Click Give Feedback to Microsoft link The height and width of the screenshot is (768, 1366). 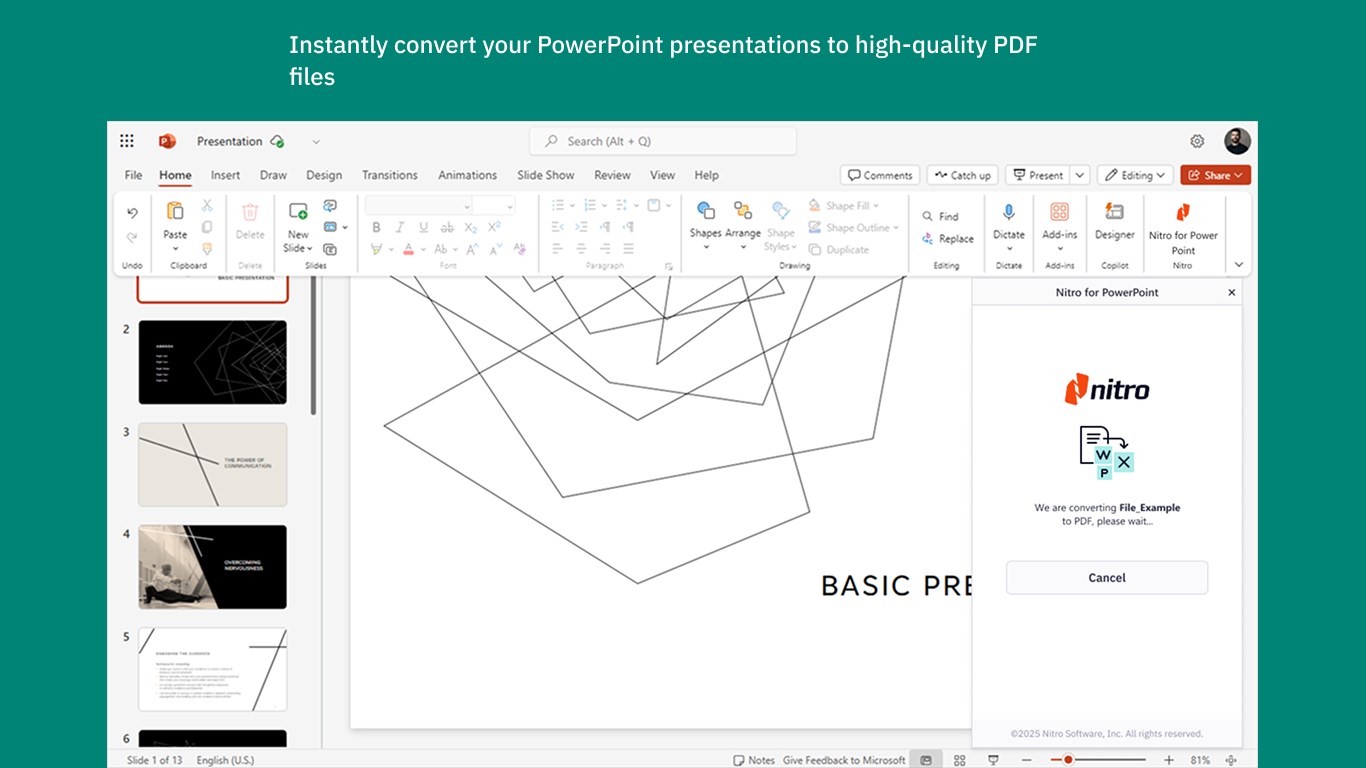[844, 760]
